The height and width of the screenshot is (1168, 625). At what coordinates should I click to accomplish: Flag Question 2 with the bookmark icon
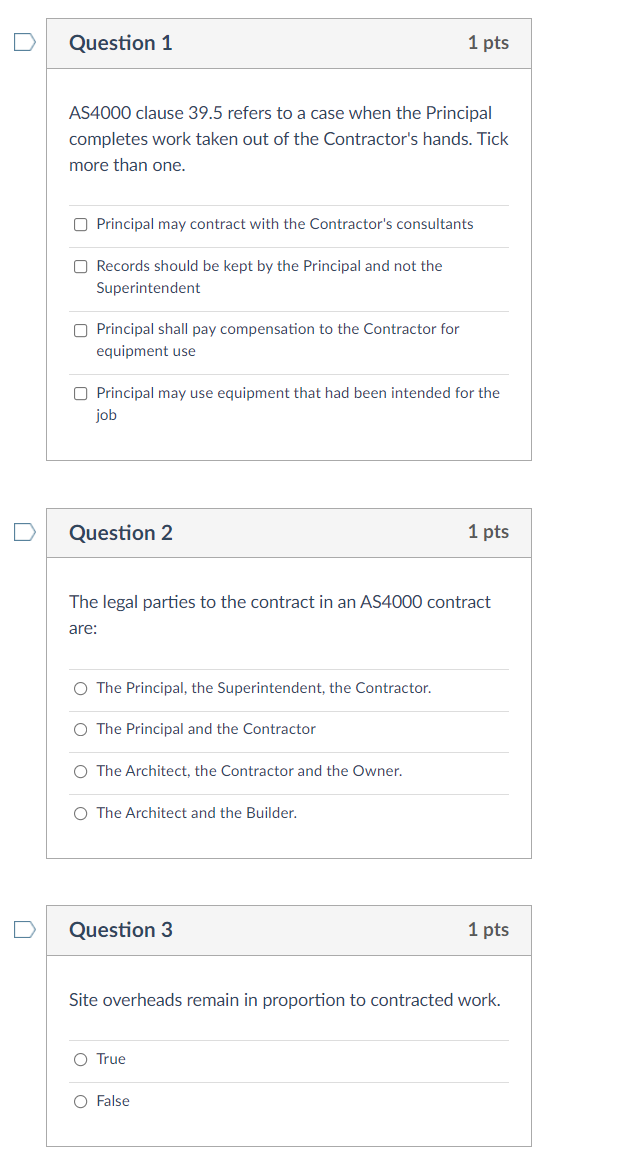click(25, 532)
